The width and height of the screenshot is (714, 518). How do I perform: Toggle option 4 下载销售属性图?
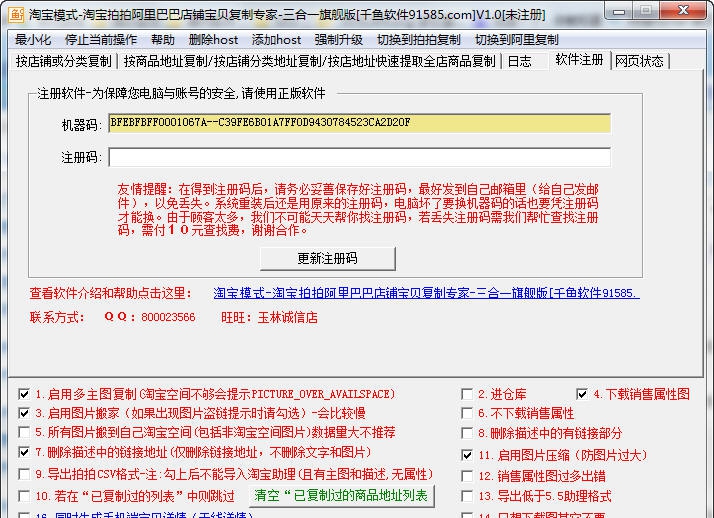pos(582,394)
